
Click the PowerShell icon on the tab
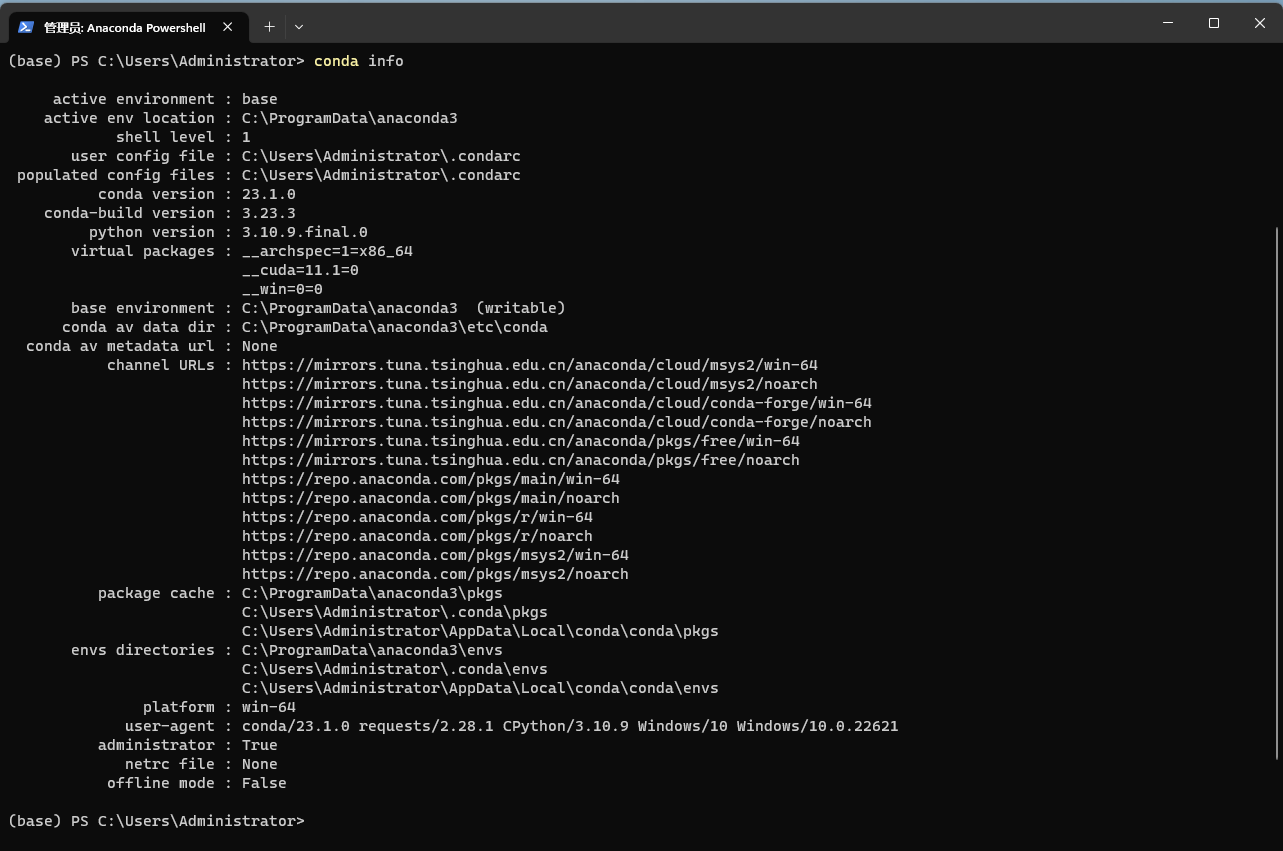coord(26,27)
